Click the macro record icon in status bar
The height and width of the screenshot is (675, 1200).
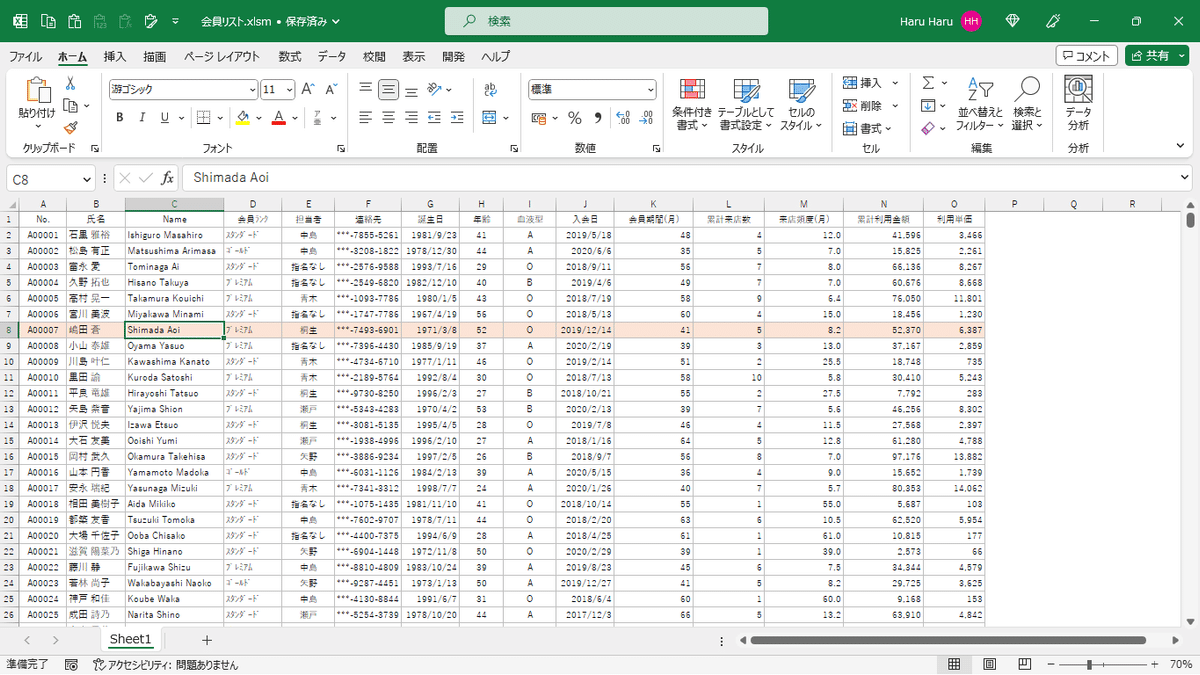[x=71, y=664]
